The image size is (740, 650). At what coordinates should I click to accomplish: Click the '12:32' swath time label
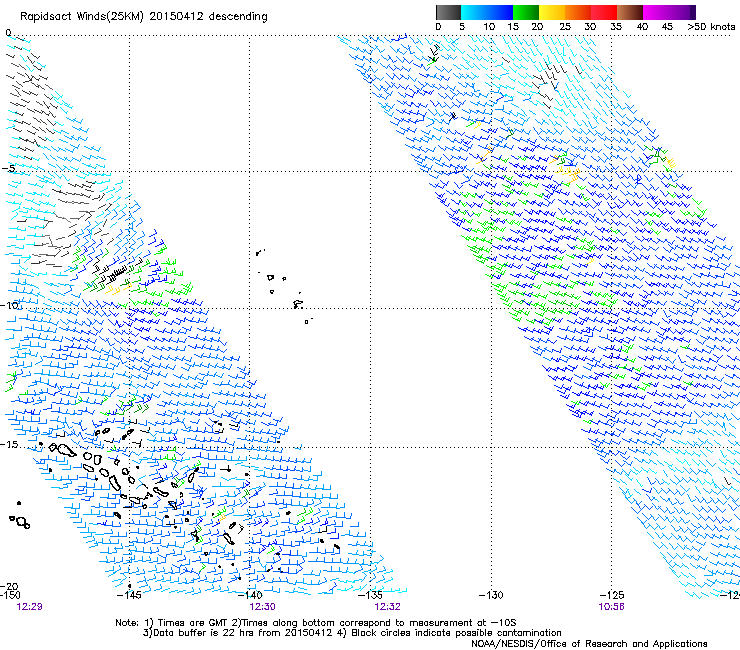click(387, 607)
